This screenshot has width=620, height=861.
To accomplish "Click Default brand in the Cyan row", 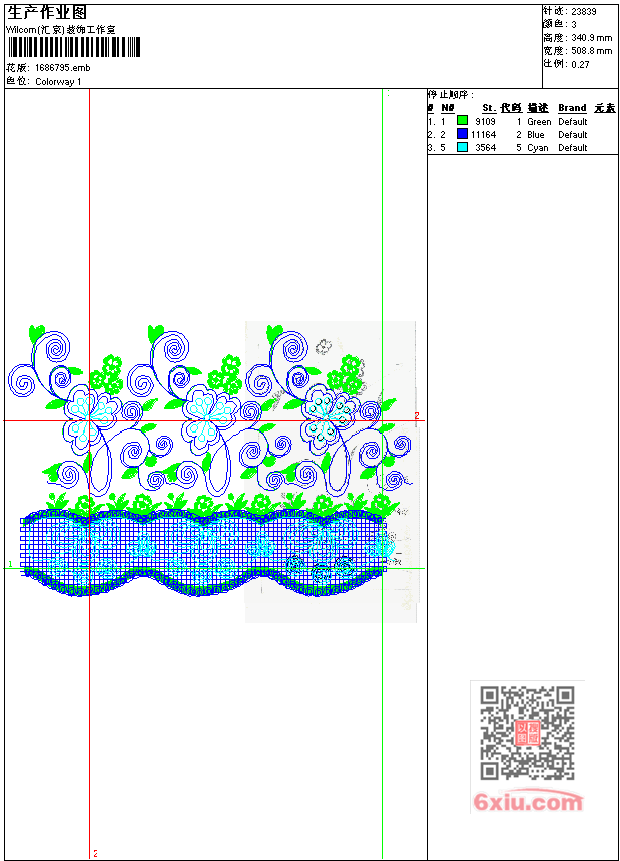I will pos(573,148).
